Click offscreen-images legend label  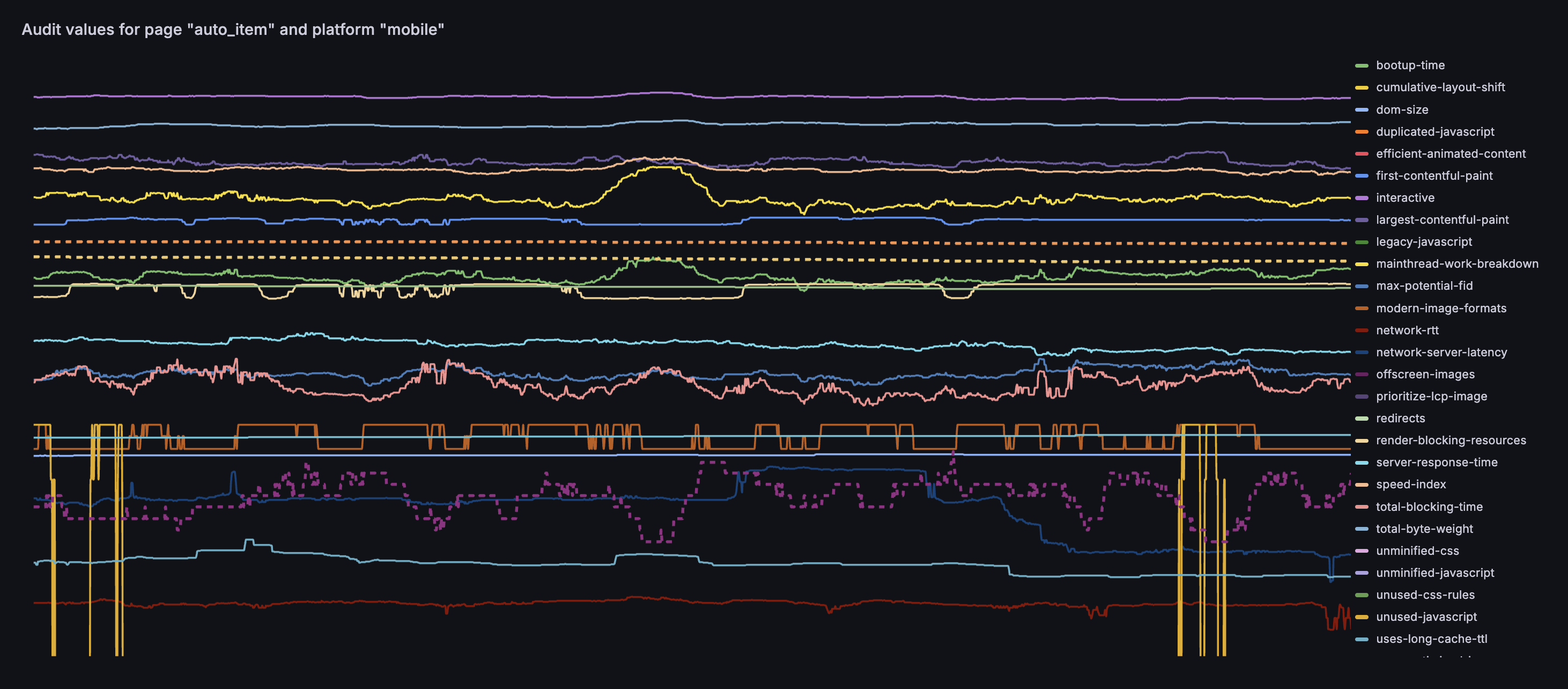[1424, 374]
